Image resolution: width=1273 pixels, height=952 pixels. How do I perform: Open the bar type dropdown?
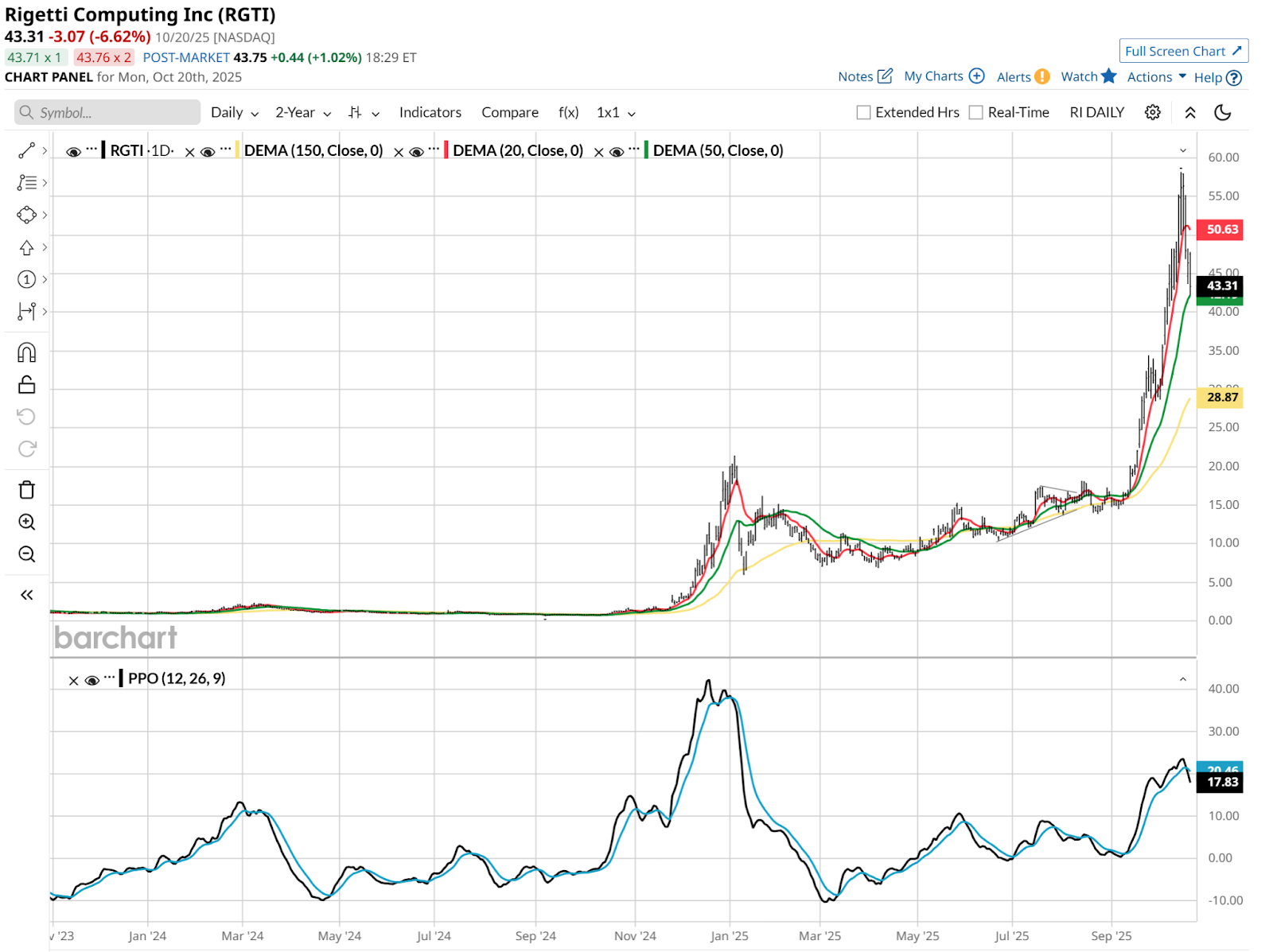(x=364, y=113)
